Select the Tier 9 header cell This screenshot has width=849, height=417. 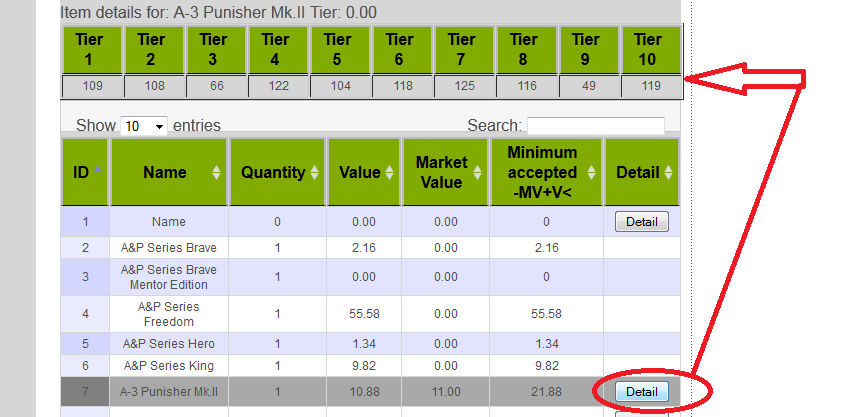pyautogui.click(x=588, y=50)
